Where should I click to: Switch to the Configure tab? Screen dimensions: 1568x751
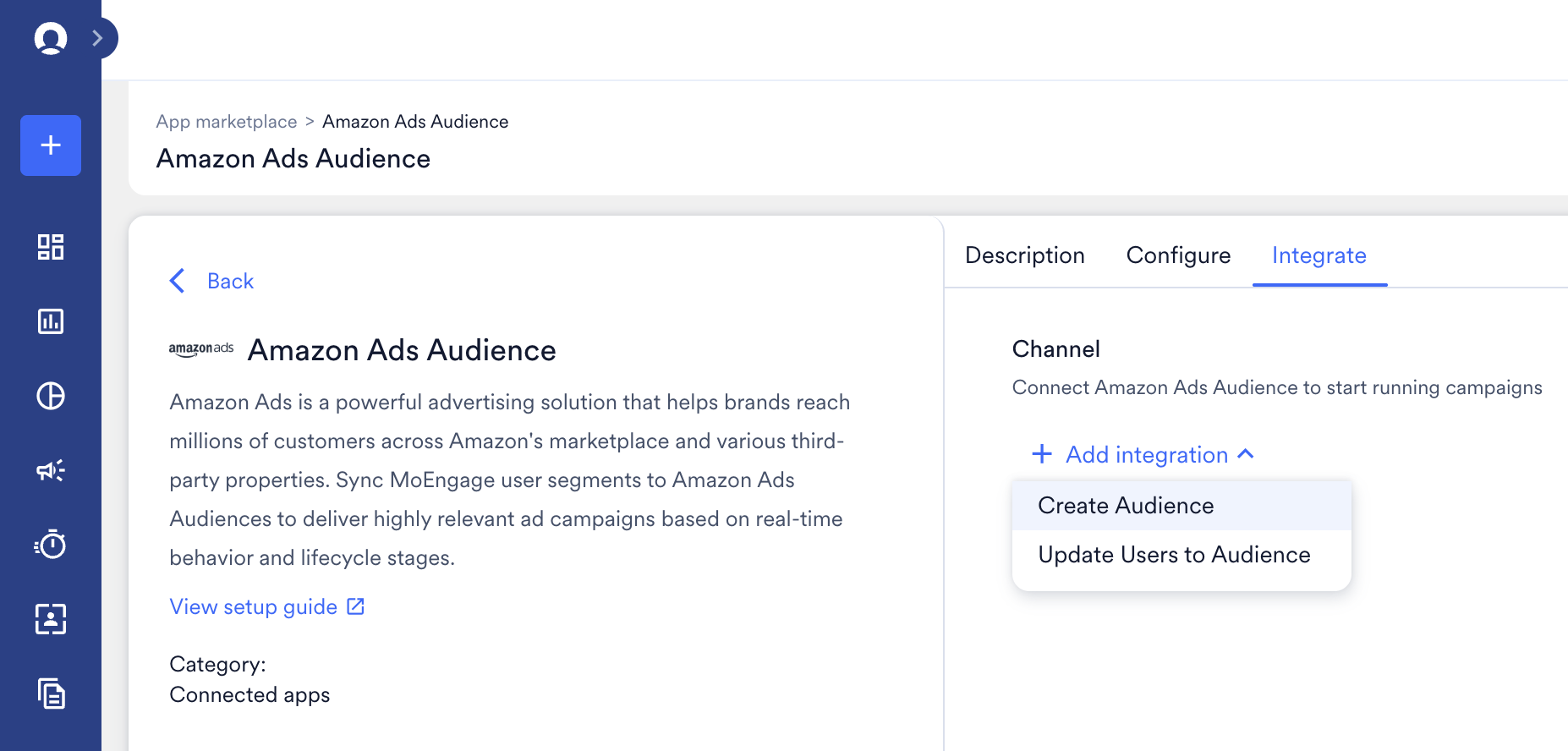[1179, 255]
